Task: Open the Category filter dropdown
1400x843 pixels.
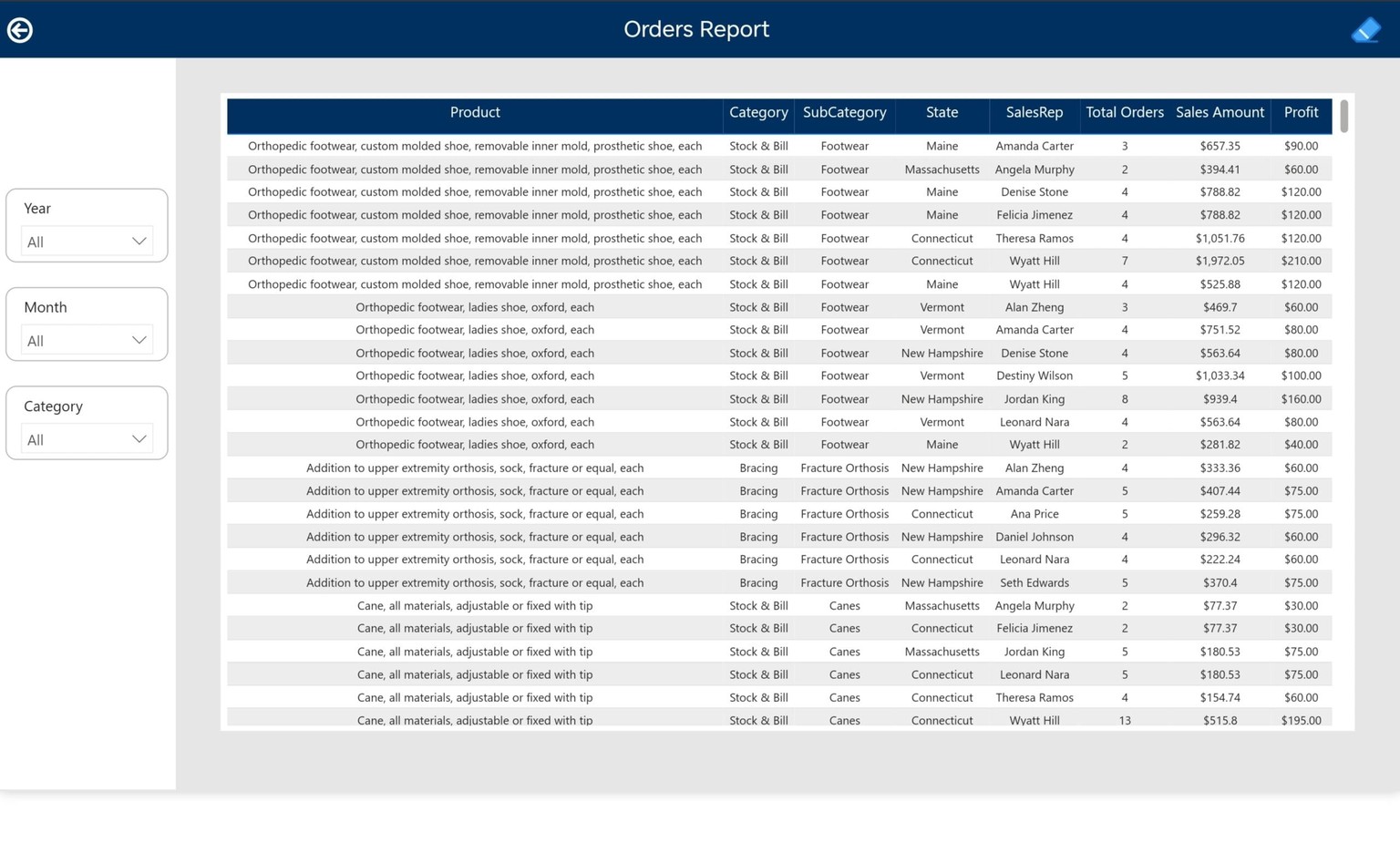Action: coord(87,439)
